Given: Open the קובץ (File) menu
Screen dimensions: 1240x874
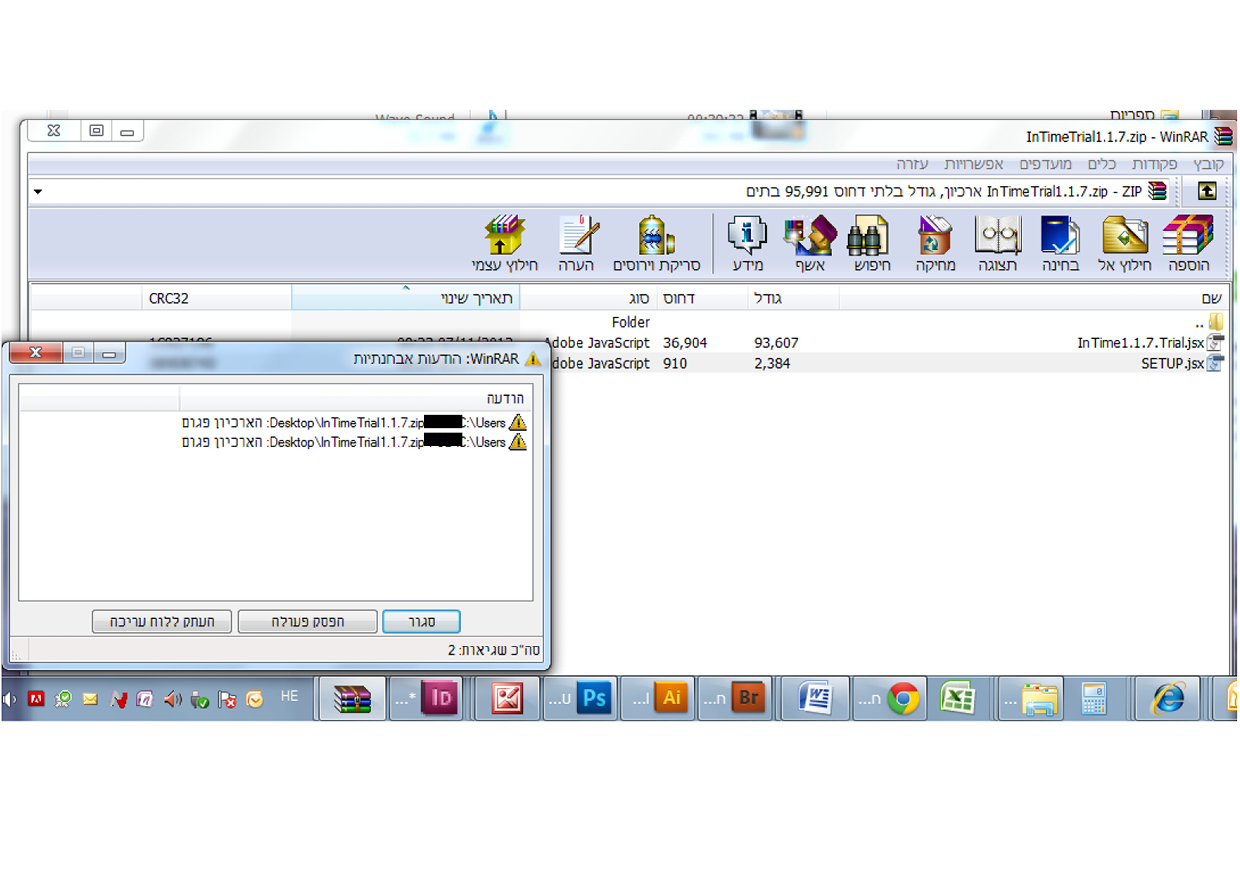Looking at the screenshot, I should click(1207, 164).
